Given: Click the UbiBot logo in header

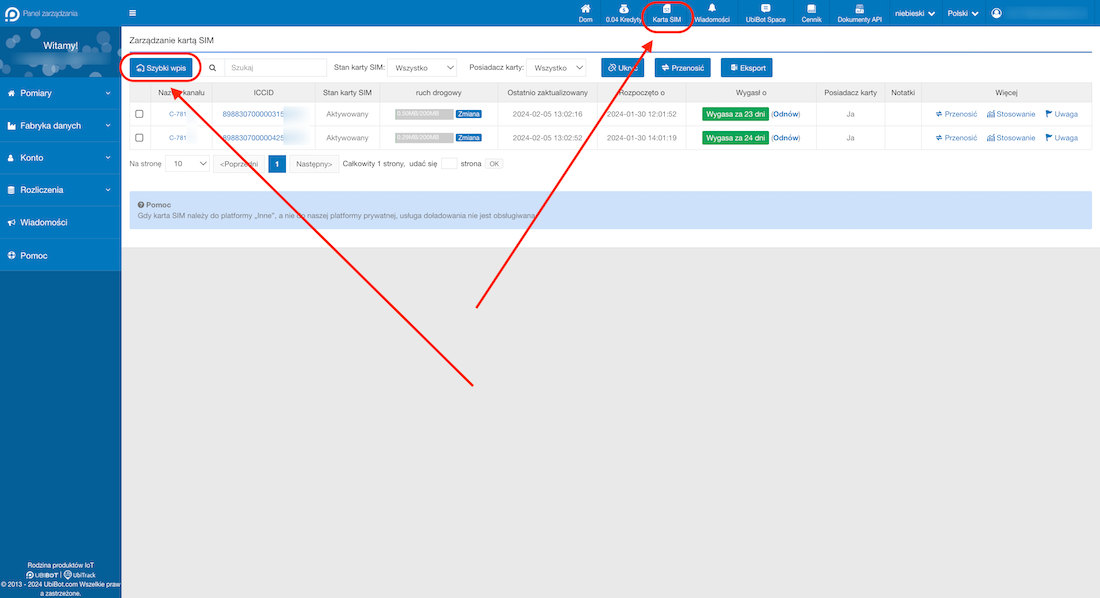Looking at the screenshot, I should click(12, 13).
